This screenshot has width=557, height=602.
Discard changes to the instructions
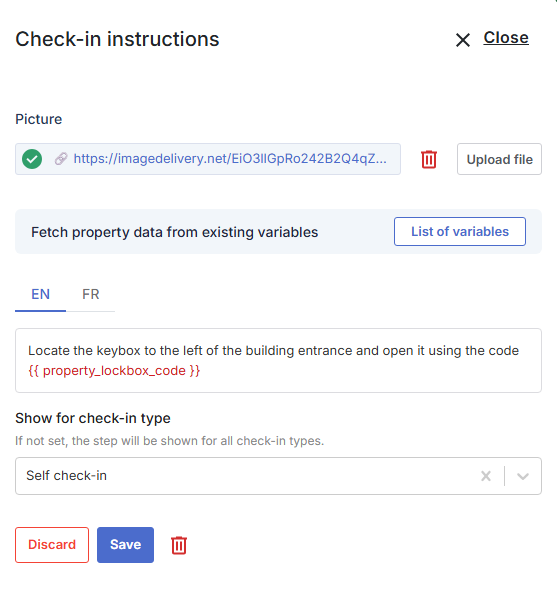(52, 545)
